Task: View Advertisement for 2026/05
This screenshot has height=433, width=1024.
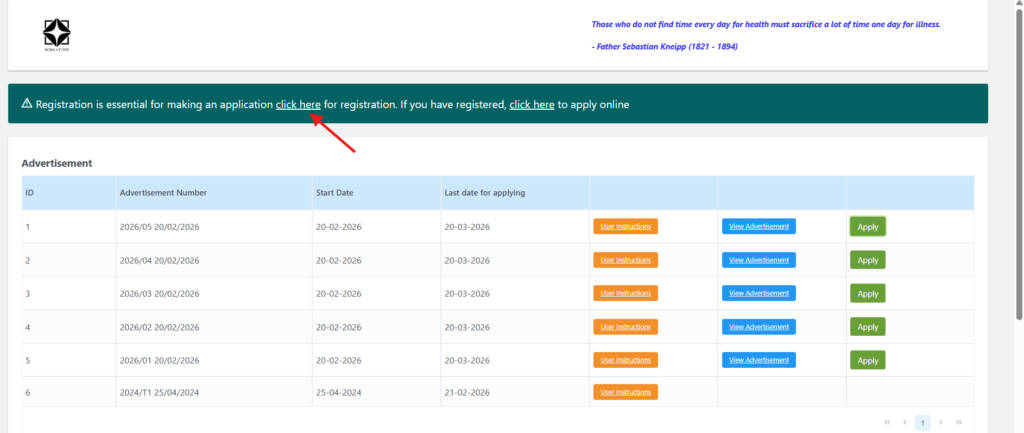Action: pyautogui.click(x=758, y=226)
